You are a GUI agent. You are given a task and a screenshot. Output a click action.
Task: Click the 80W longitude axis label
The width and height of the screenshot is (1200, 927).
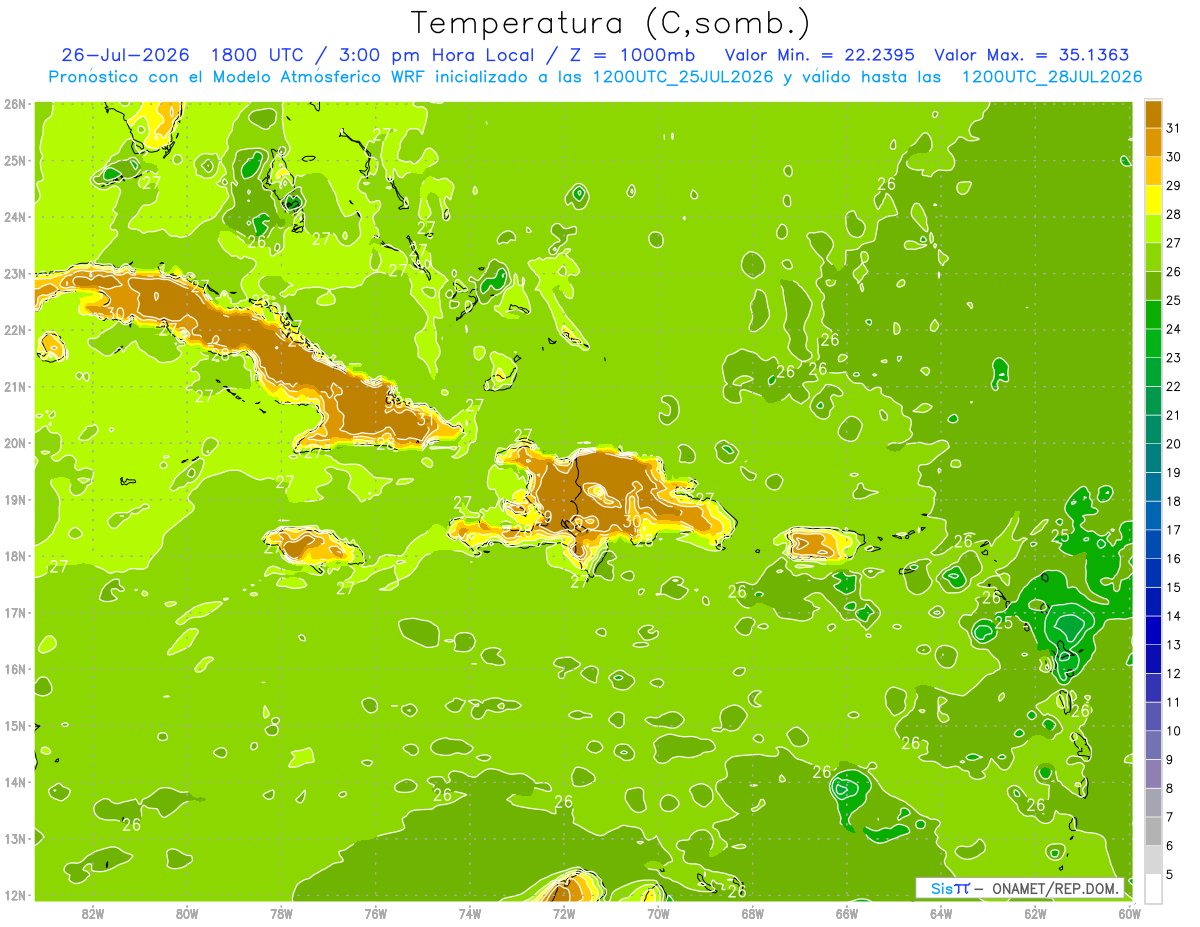pos(187,913)
